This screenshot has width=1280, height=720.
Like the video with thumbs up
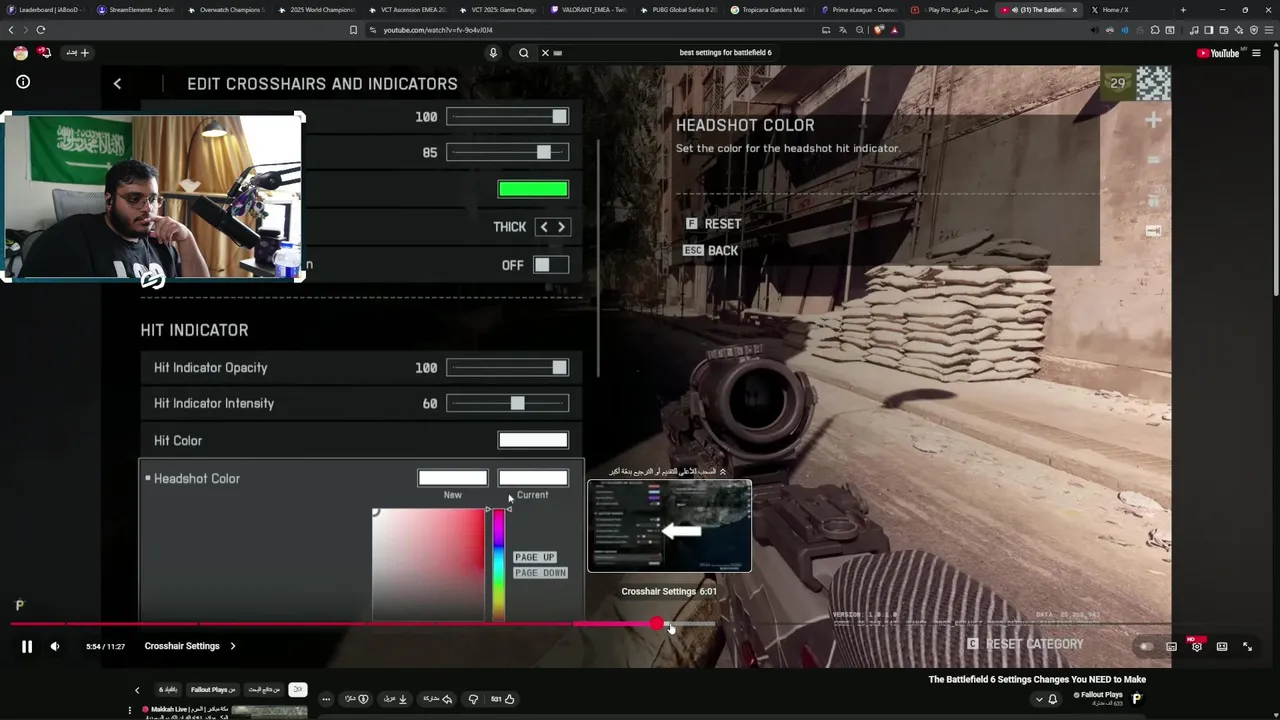tap(503, 699)
